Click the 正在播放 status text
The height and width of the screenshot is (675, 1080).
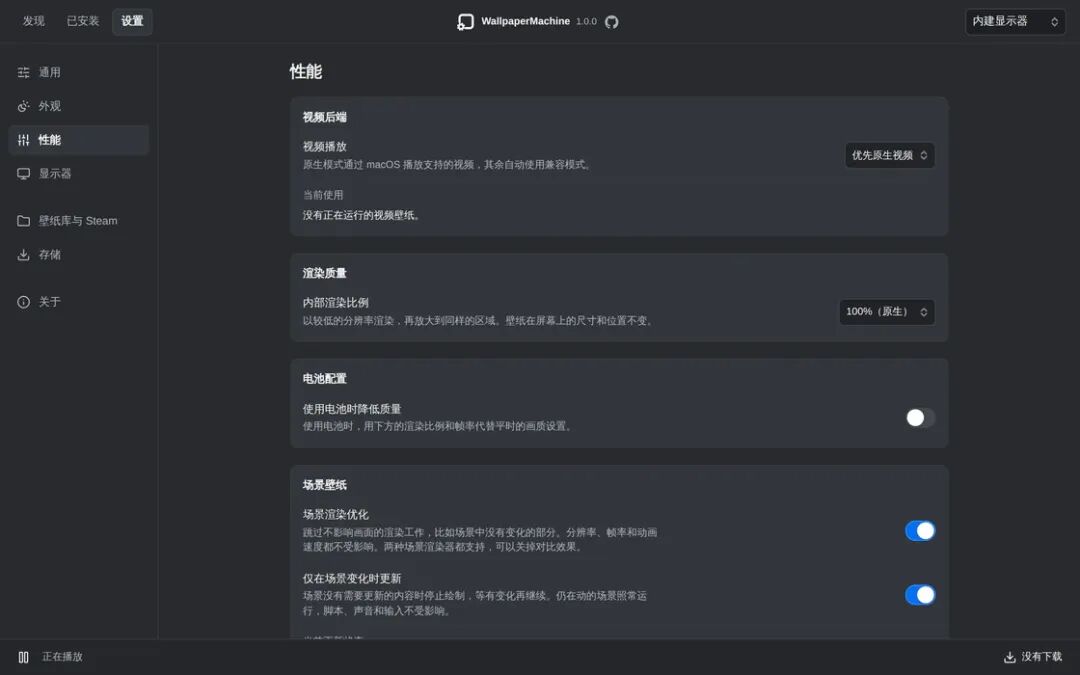63,657
